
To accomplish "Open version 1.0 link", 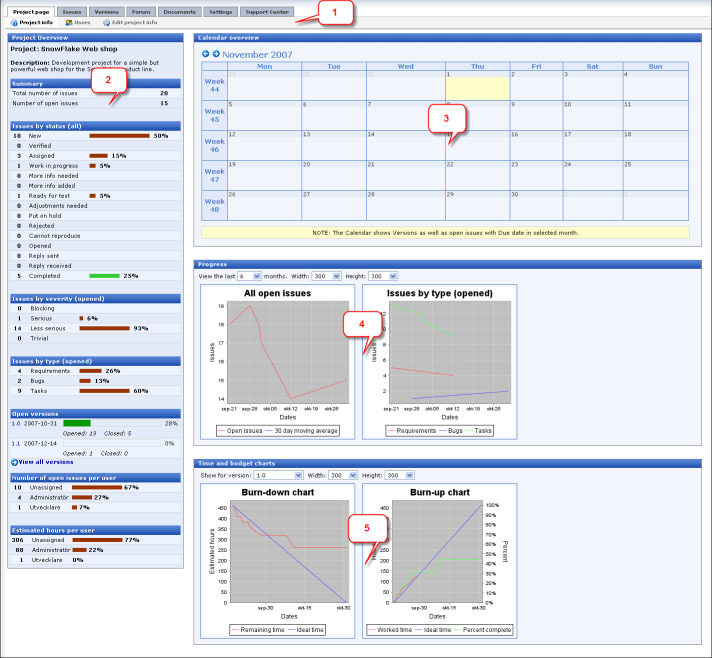I will [16, 423].
